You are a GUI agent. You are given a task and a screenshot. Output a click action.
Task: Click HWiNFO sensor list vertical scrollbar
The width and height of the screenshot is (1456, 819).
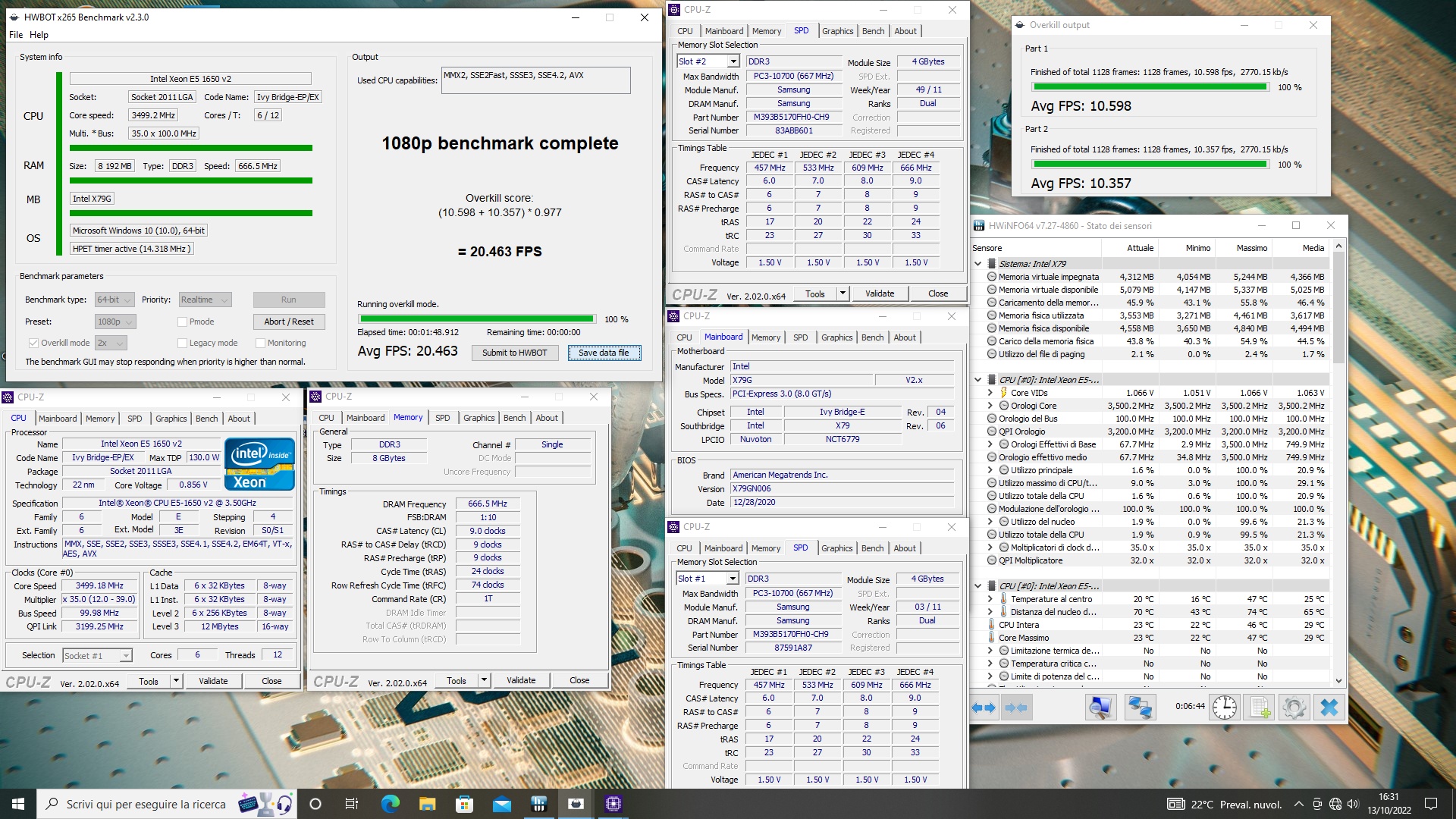[1338, 463]
